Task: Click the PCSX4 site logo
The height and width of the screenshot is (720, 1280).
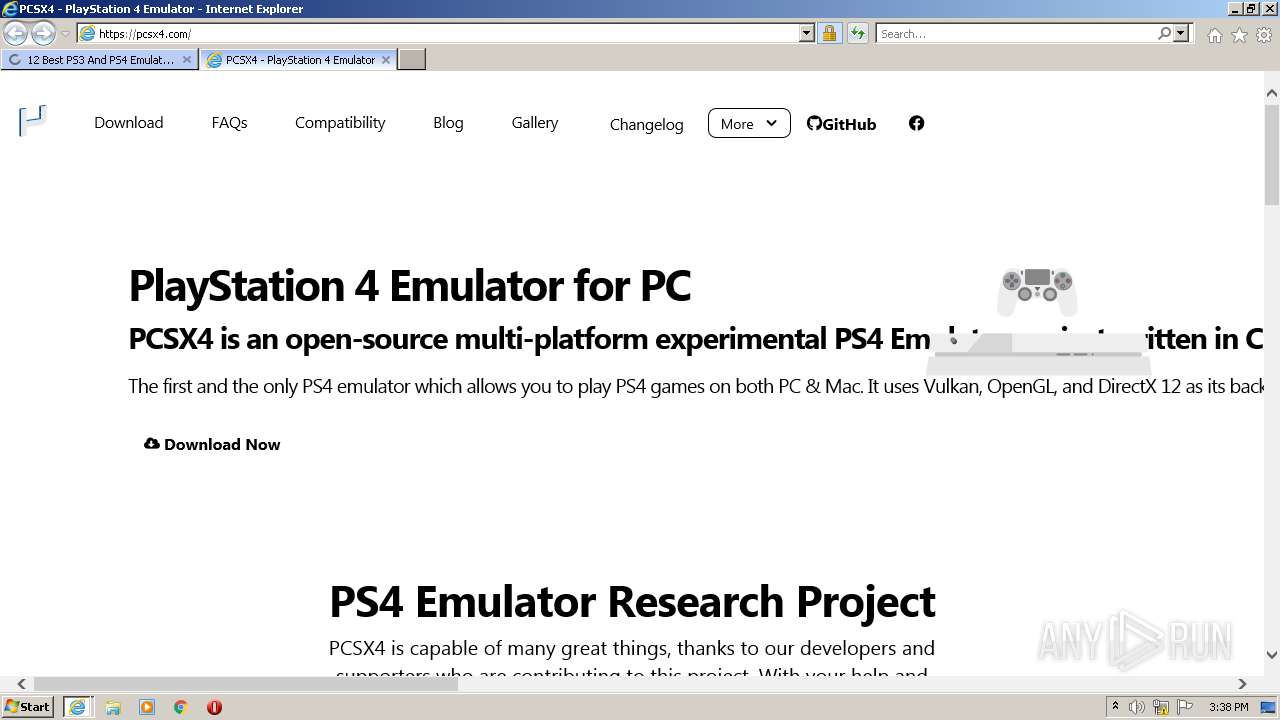Action: point(33,121)
